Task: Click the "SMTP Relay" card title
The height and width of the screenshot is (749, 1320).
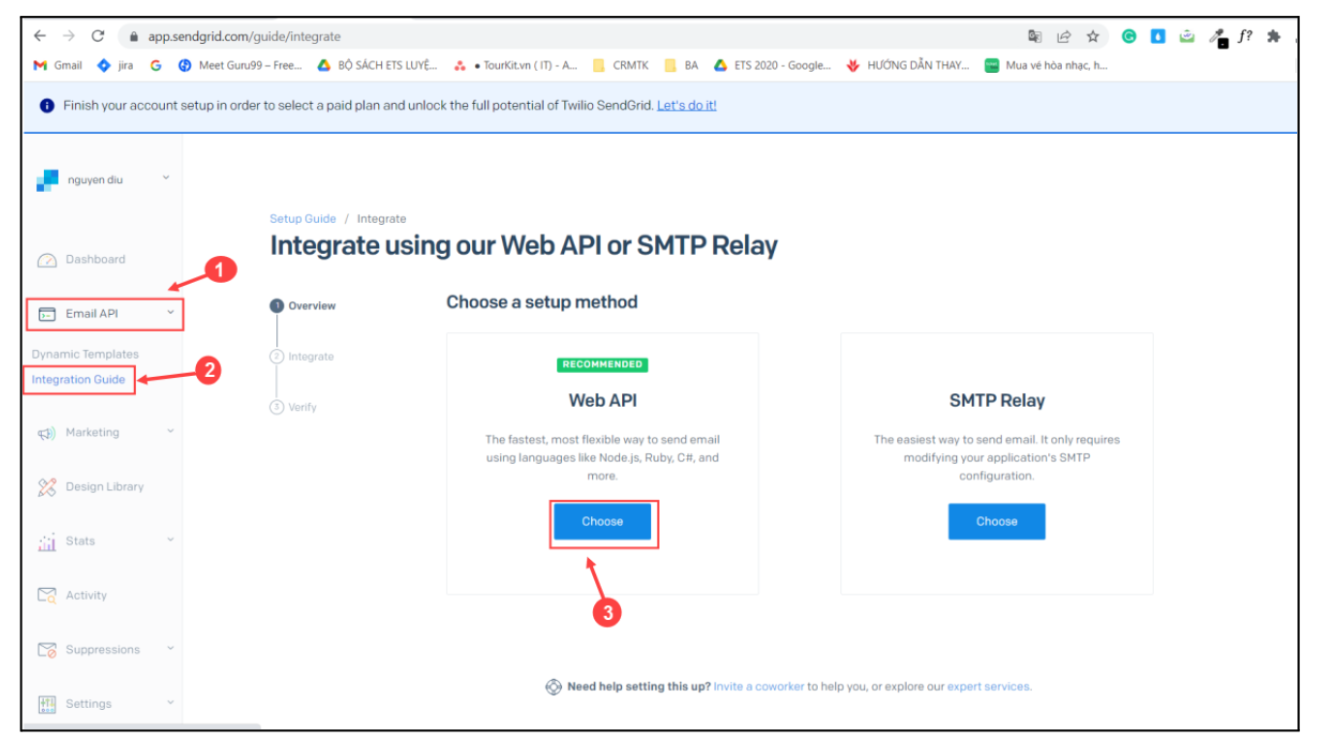Action: [x=997, y=401]
